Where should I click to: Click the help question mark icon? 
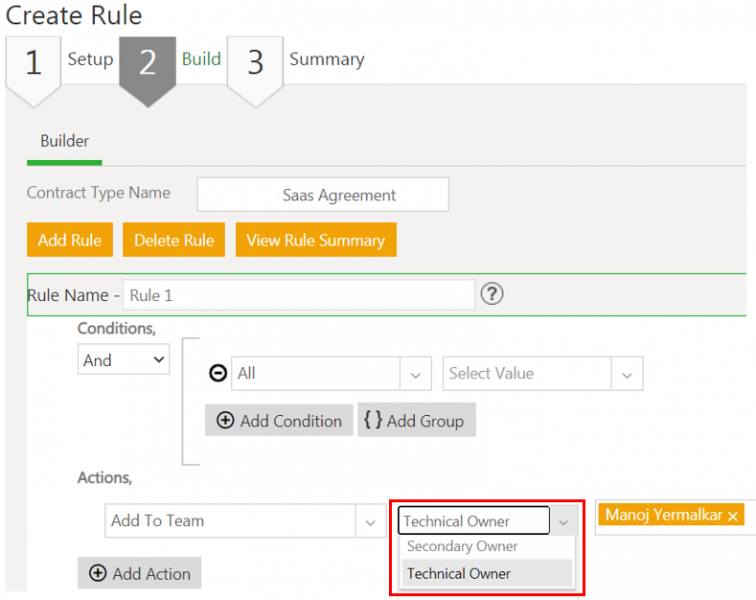(x=491, y=295)
